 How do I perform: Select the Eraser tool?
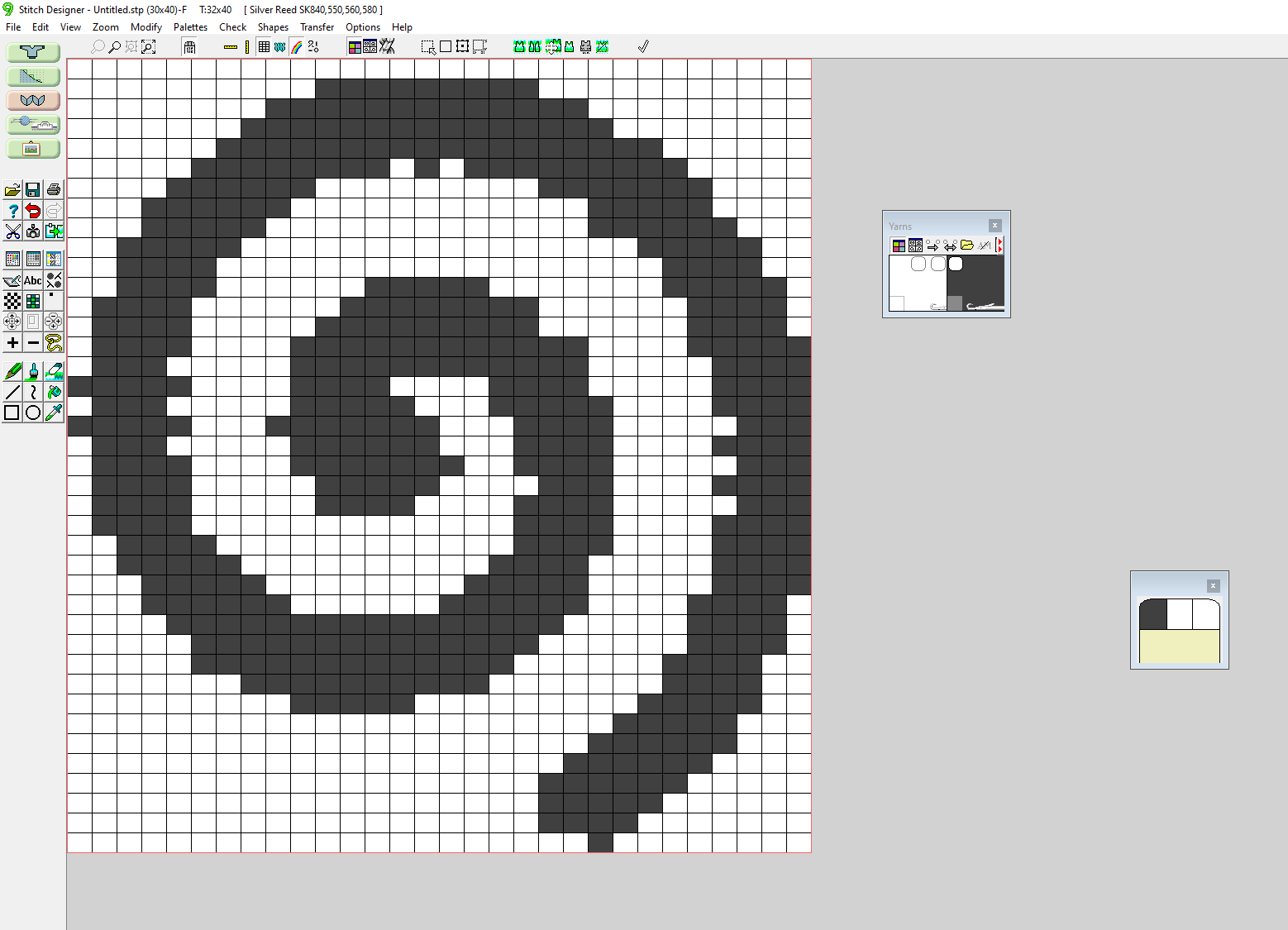(54, 371)
